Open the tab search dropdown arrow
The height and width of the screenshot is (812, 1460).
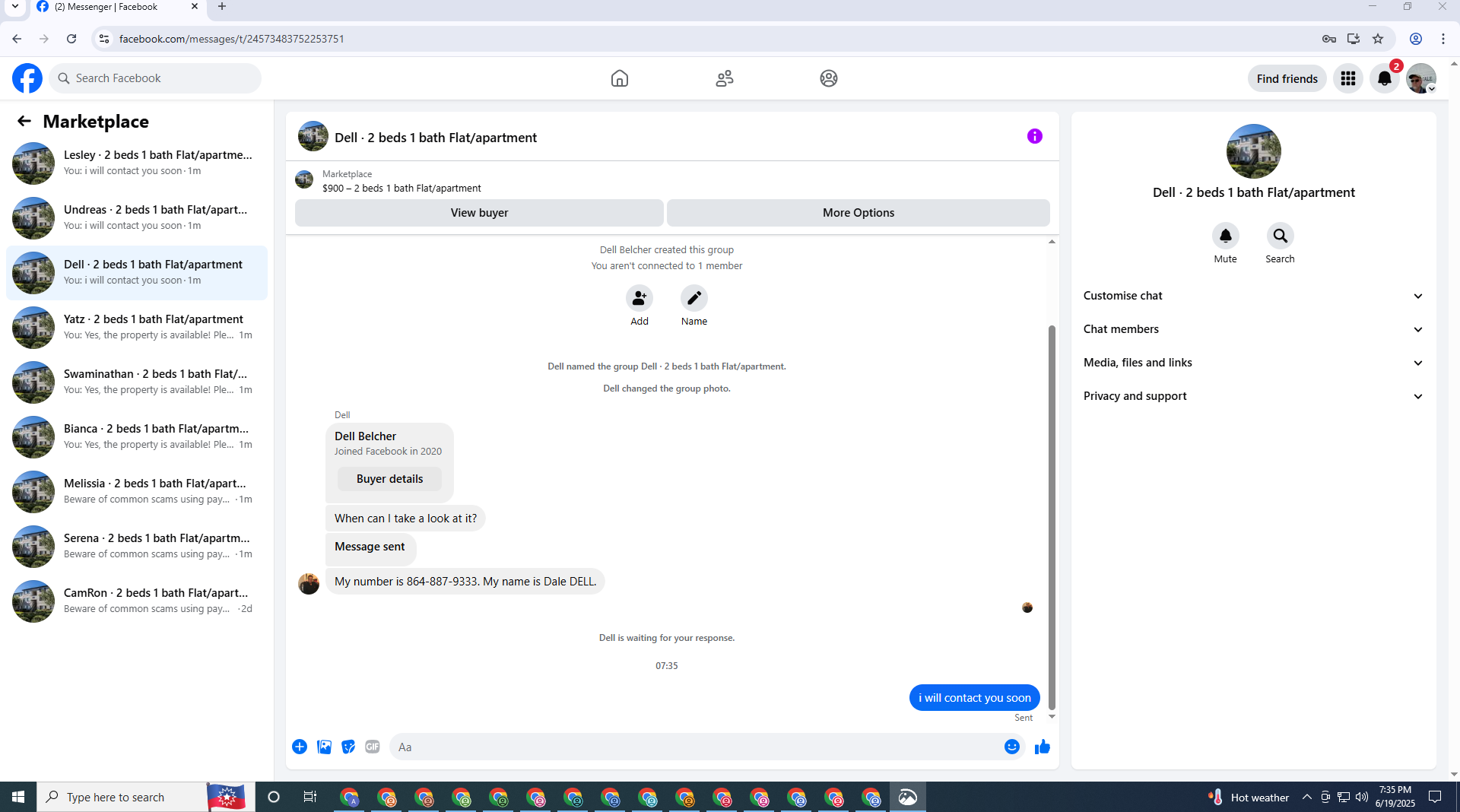tap(14, 7)
